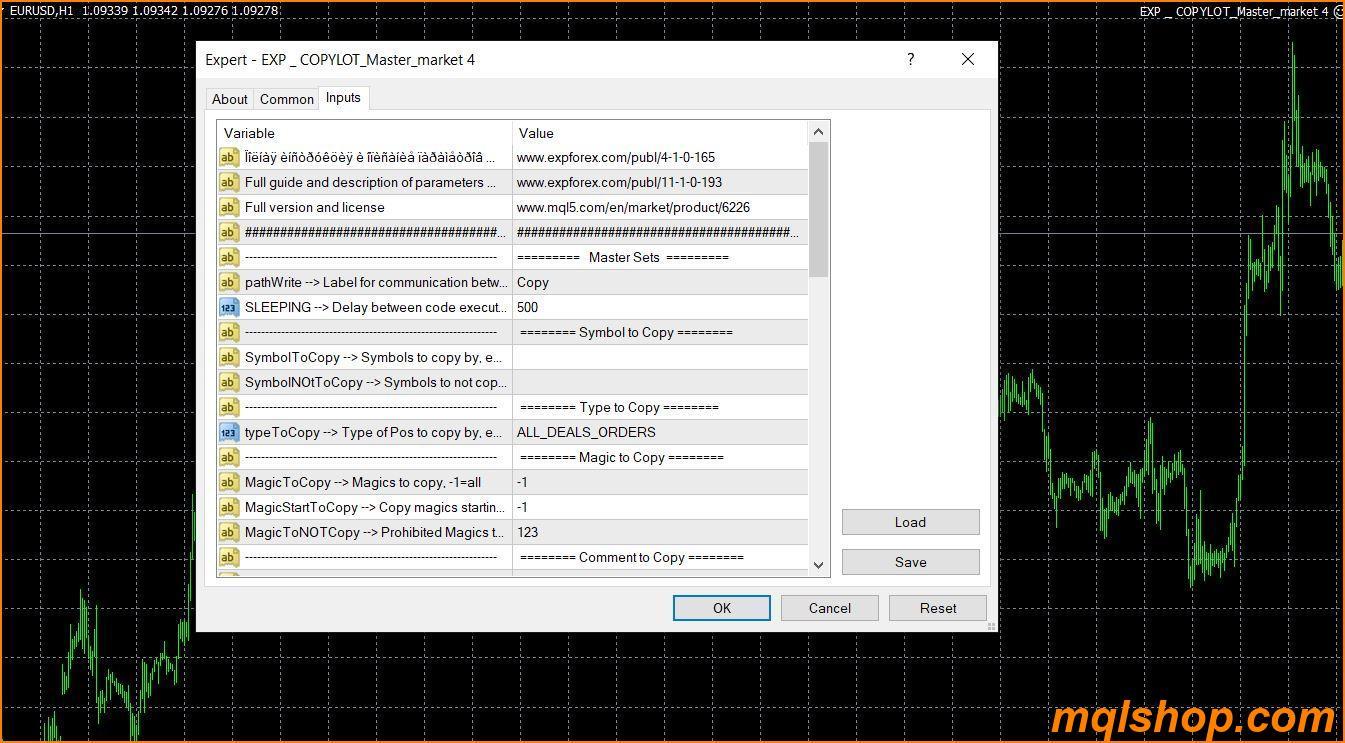Screen dimensions: 1345x743
Task: Click the ab icon beside SymbolNOtToCopy
Action: [x=228, y=382]
